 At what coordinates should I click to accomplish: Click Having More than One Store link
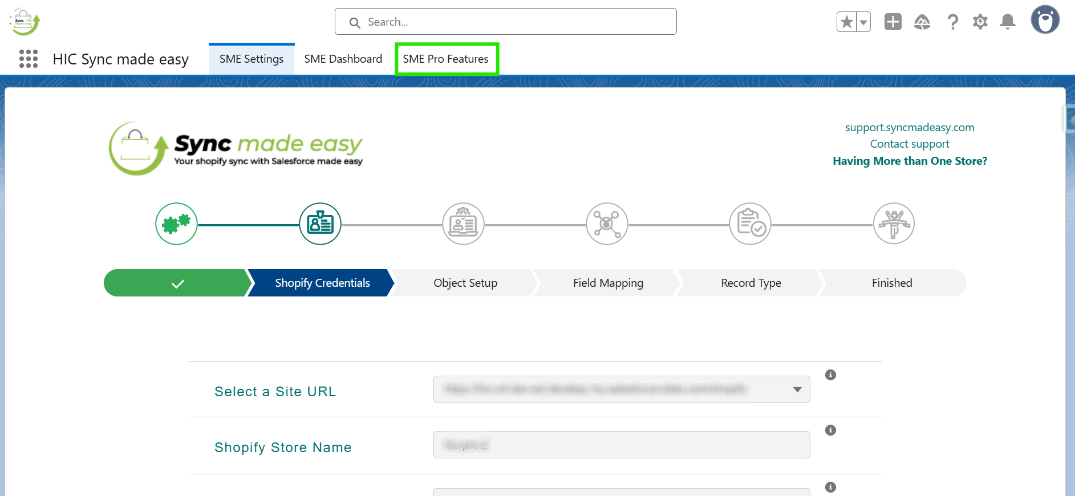910,161
